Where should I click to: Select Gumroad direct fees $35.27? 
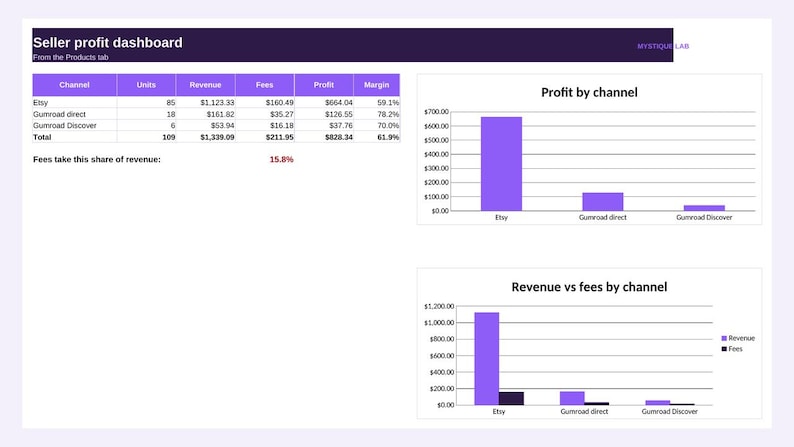[x=264, y=114]
